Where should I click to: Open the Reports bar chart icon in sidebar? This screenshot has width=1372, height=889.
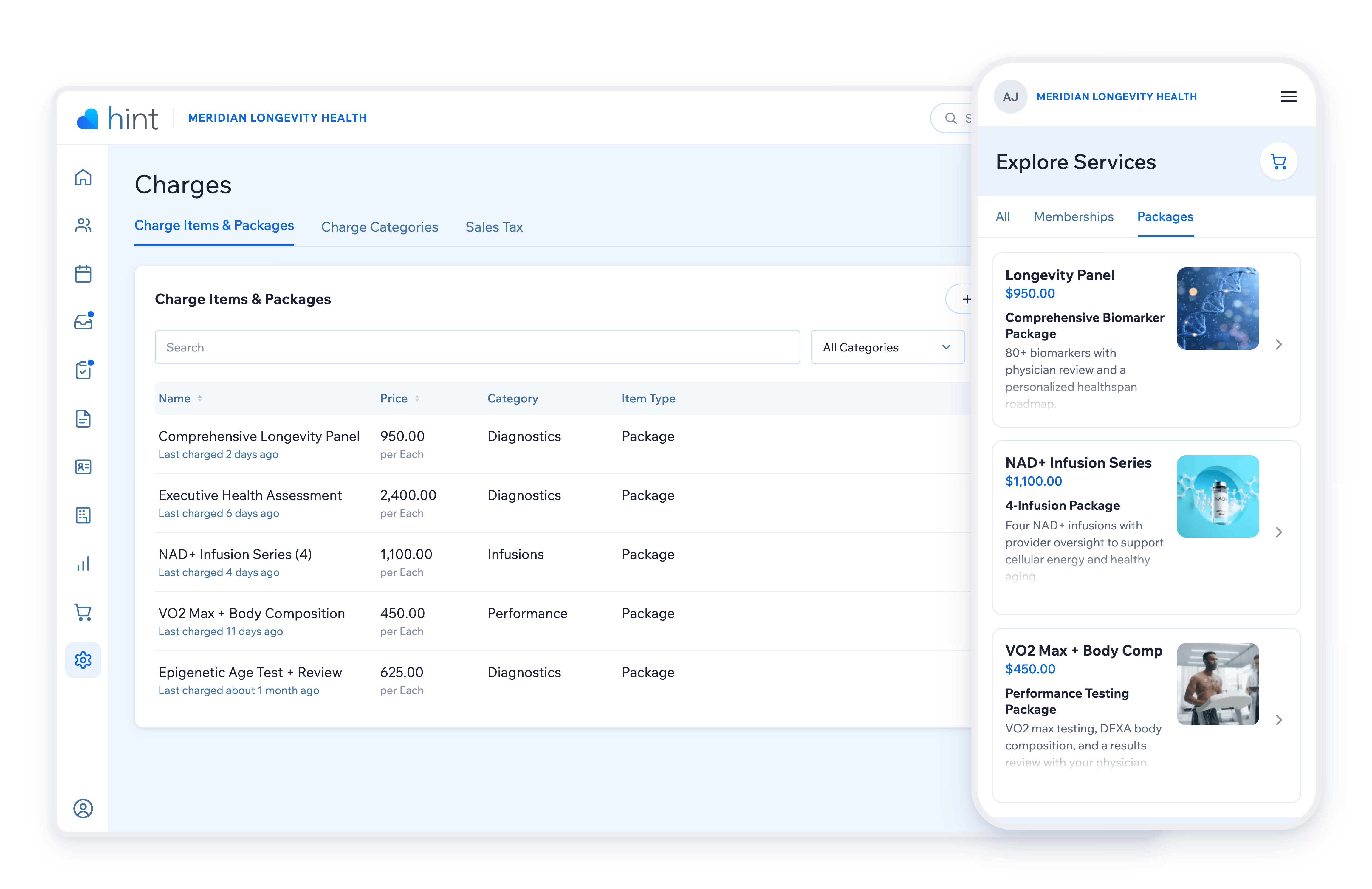[83, 563]
